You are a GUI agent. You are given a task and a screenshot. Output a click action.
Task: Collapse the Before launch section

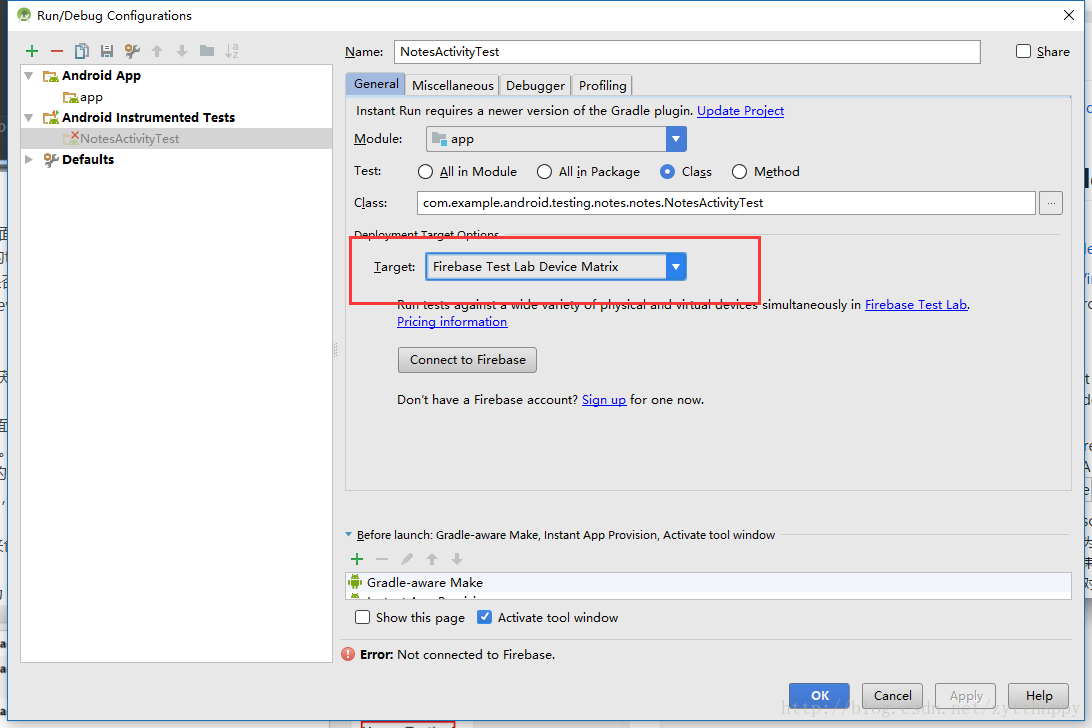coord(348,534)
